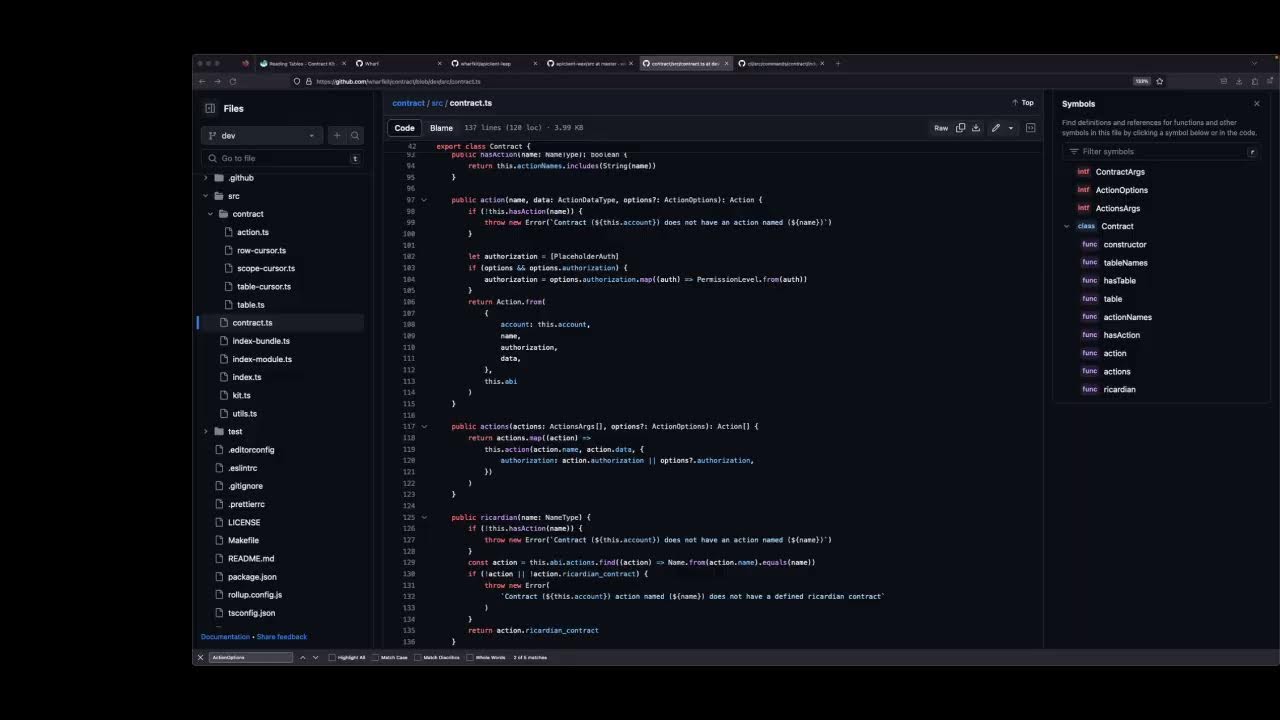Switch to the Code tab

[x=404, y=128]
